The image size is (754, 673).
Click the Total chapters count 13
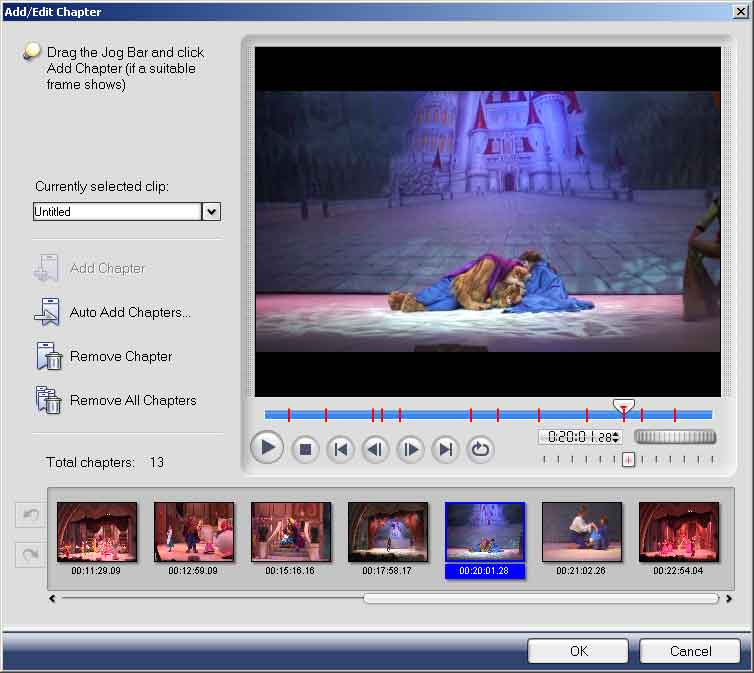[x=157, y=462]
